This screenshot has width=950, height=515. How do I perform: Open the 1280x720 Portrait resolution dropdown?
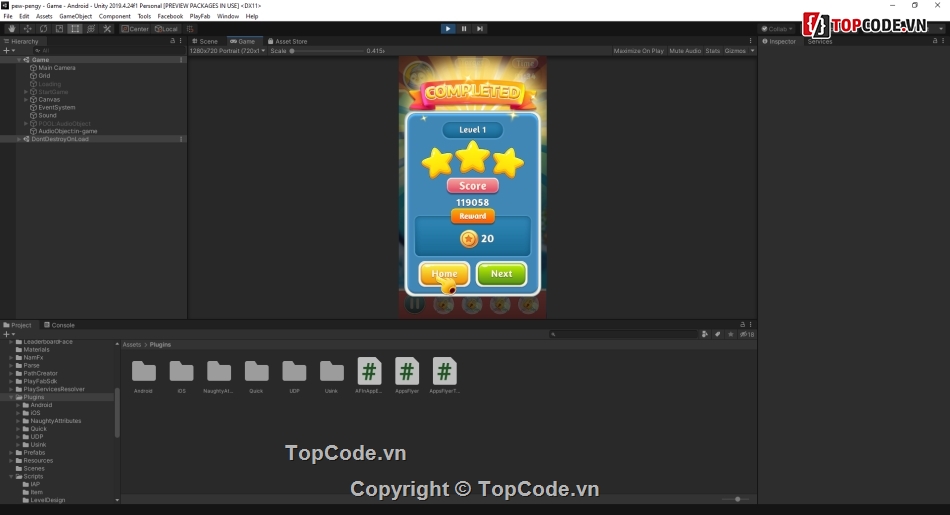tap(227, 51)
